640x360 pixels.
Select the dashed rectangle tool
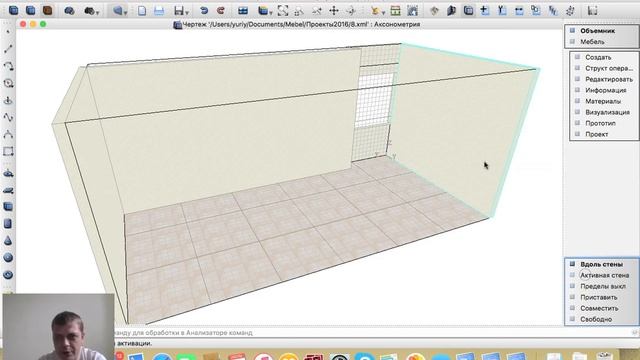8,151
